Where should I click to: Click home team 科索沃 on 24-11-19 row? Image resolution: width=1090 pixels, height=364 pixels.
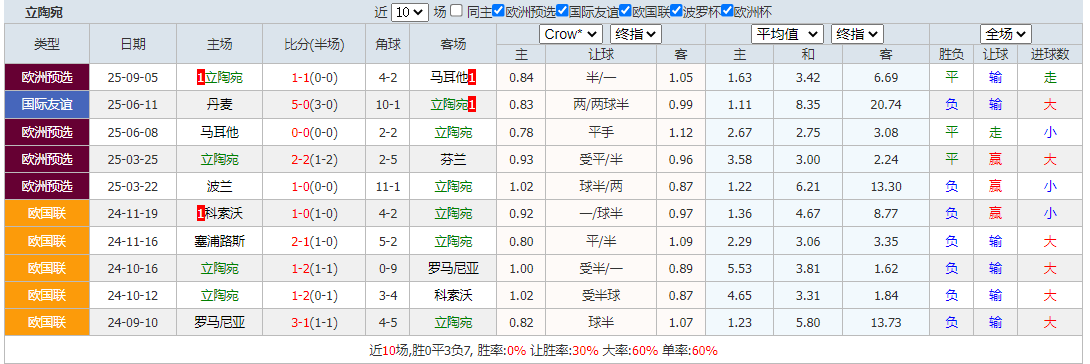(224, 214)
